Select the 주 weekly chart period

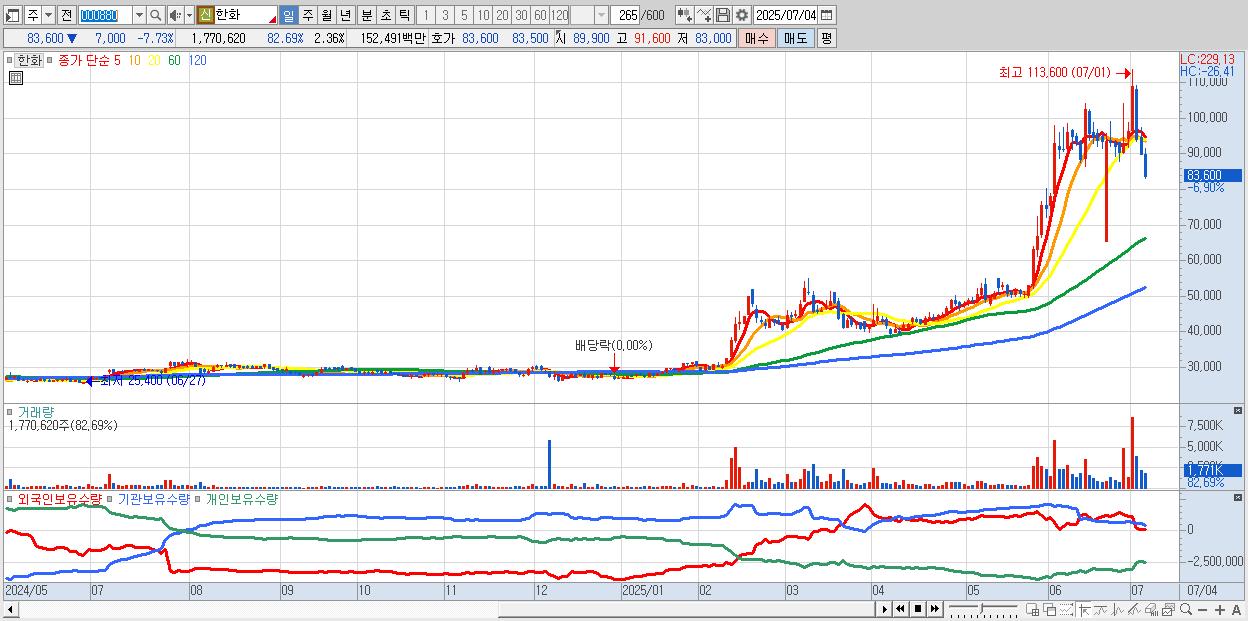click(x=307, y=16)
